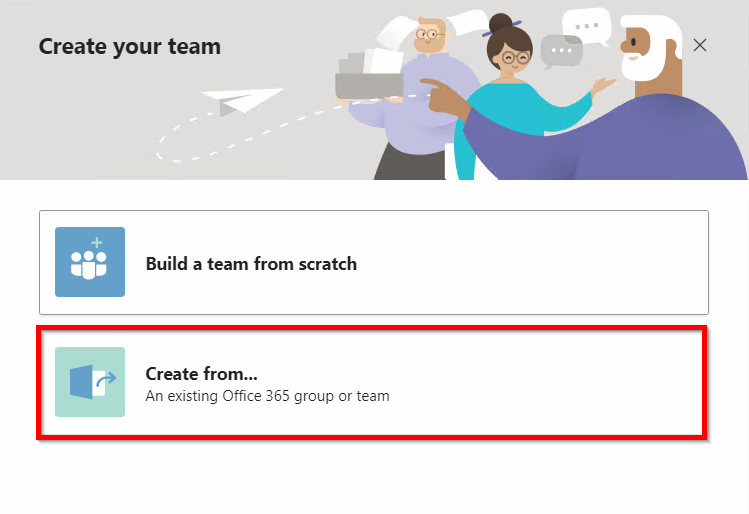Close the Create your team dialog
Image resolution: width=749 pixels, height=514 pixels.
tap(700, 45)
